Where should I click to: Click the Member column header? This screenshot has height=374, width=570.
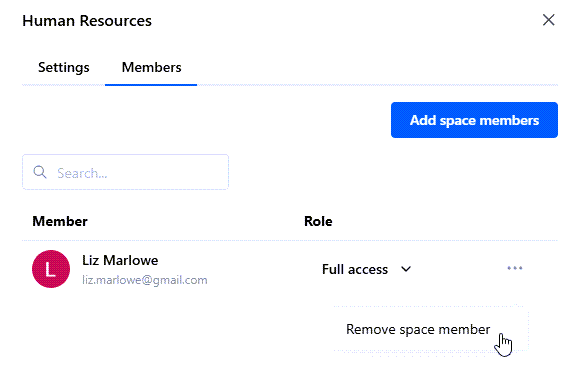coord(60,221)
